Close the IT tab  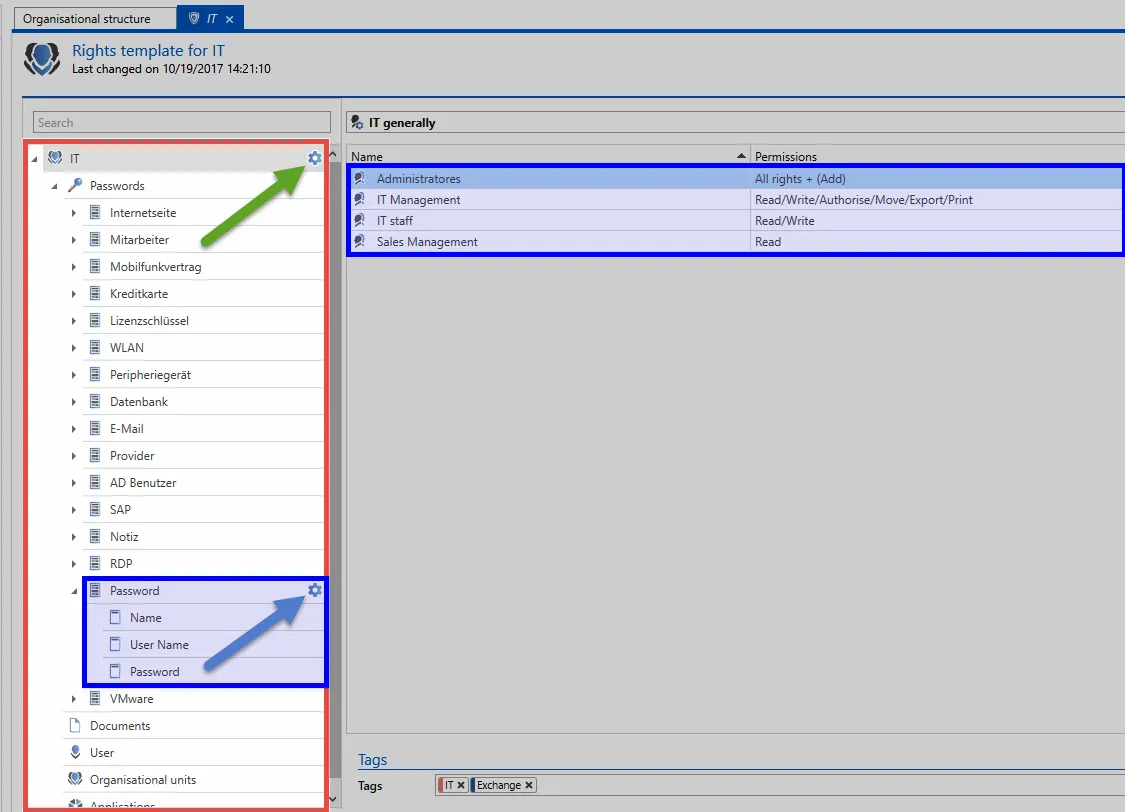pyautogui.click(x=230, y=19)
